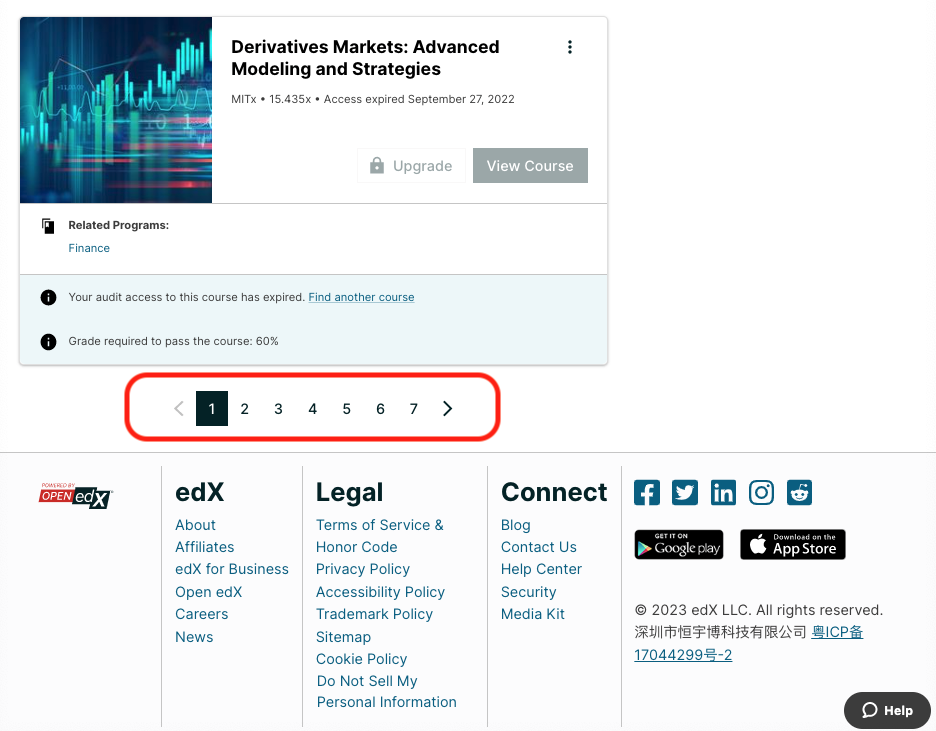936x731 pixels.
Task: Open the Facebook social media icon
Action: [x=646, y=492]
